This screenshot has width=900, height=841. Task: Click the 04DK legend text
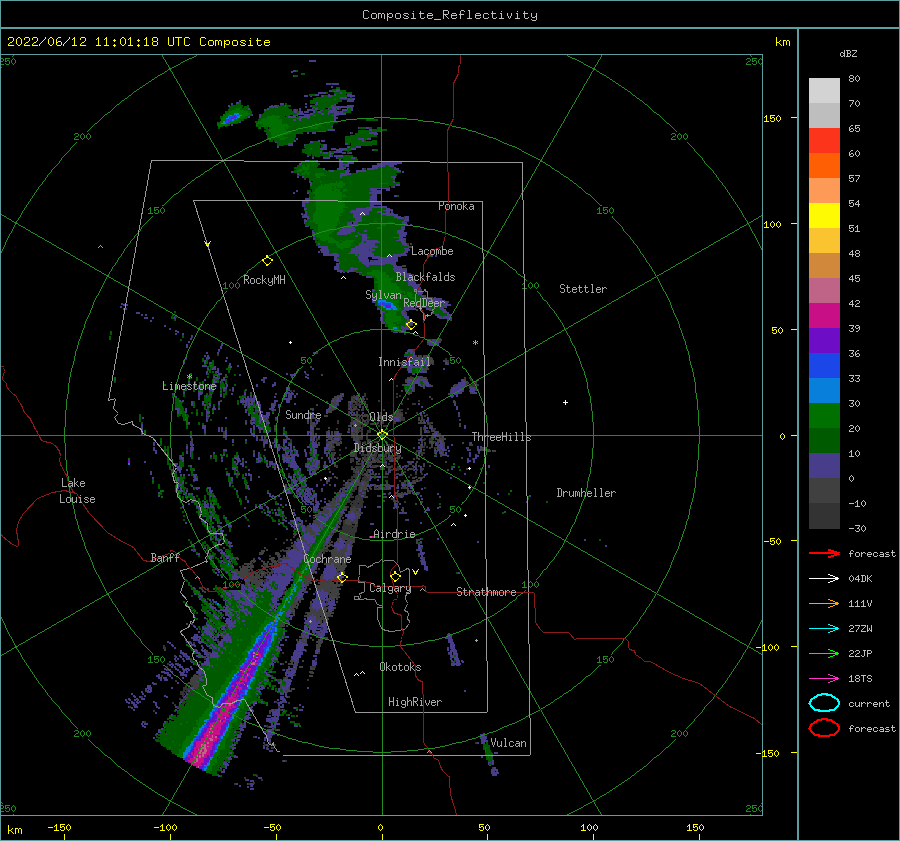(860, 578)
